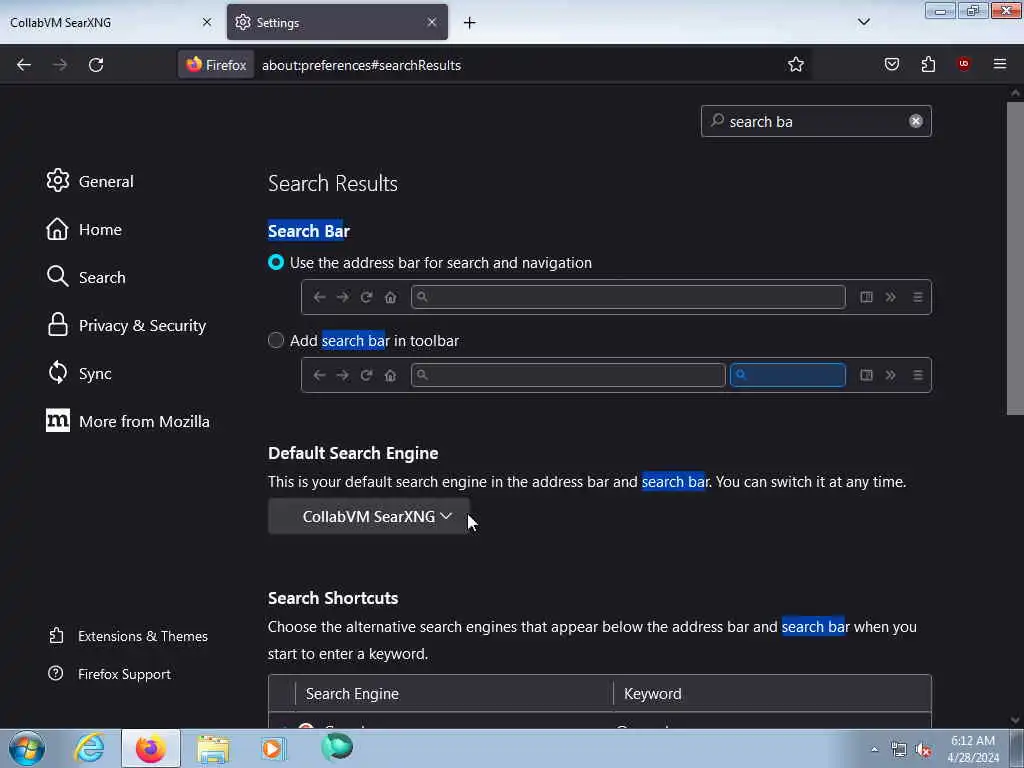Reload the current page
1024x768 pixels.
coord(96,65)
